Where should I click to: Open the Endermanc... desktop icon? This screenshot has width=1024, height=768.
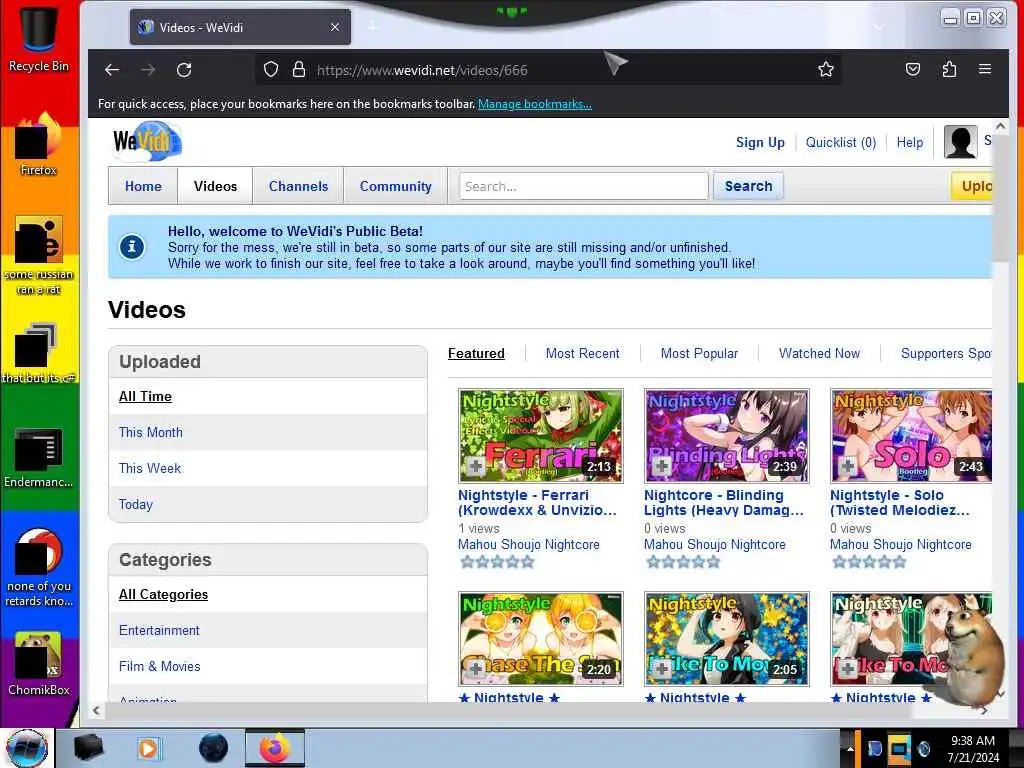[39, 458]
